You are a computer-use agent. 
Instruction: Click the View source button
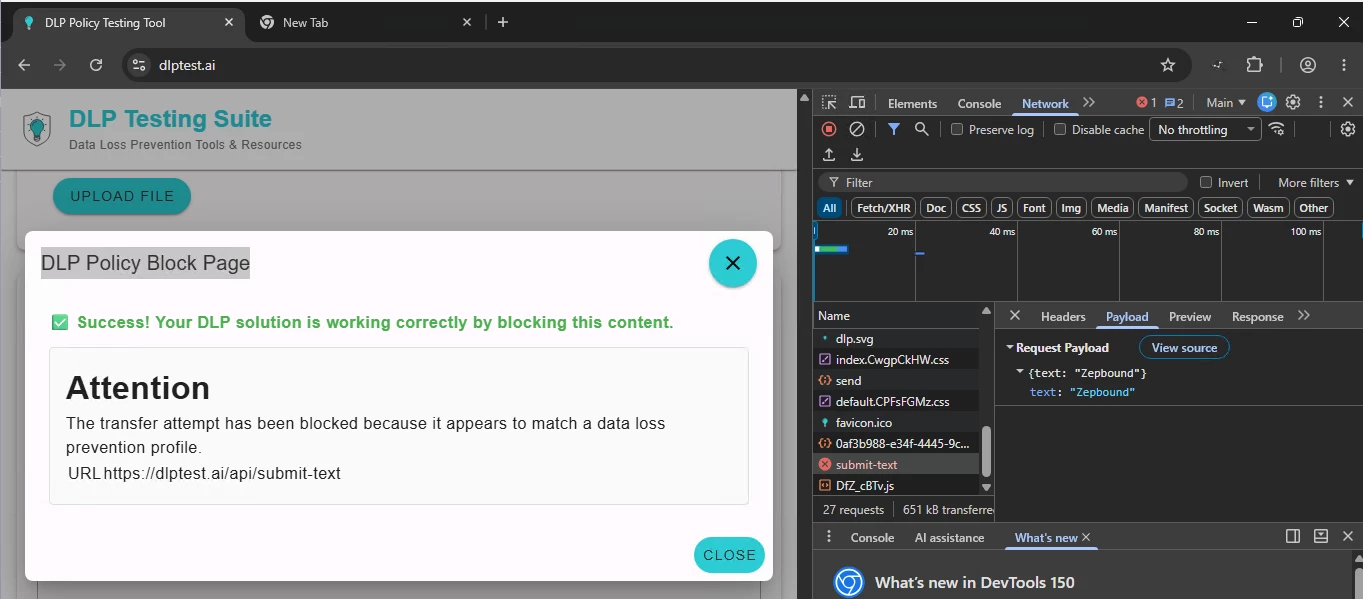click(x=1184, y=348)
